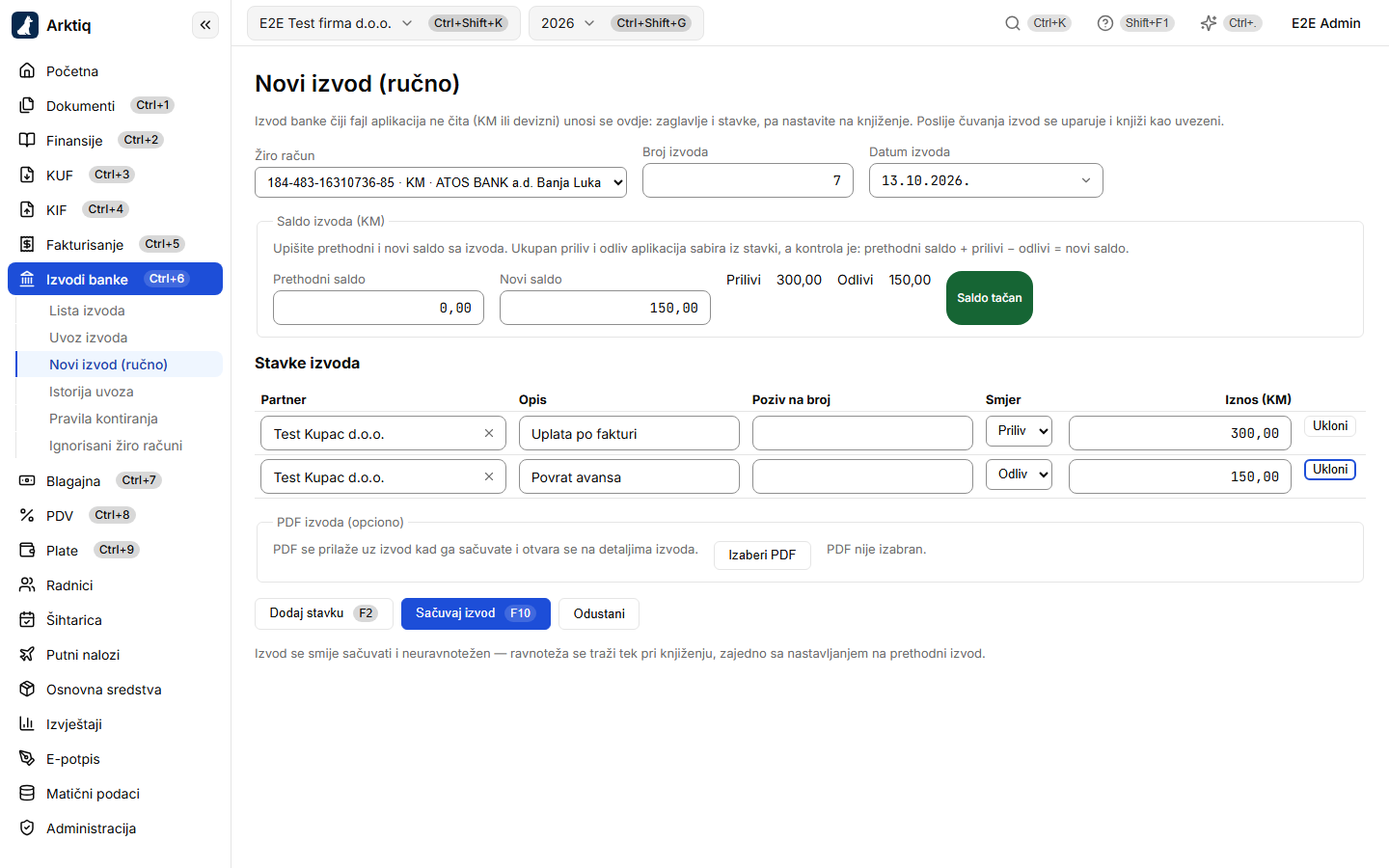Open Pravila kontiranja submenu item
The image size is (1389, 868).
click(103, 419)
